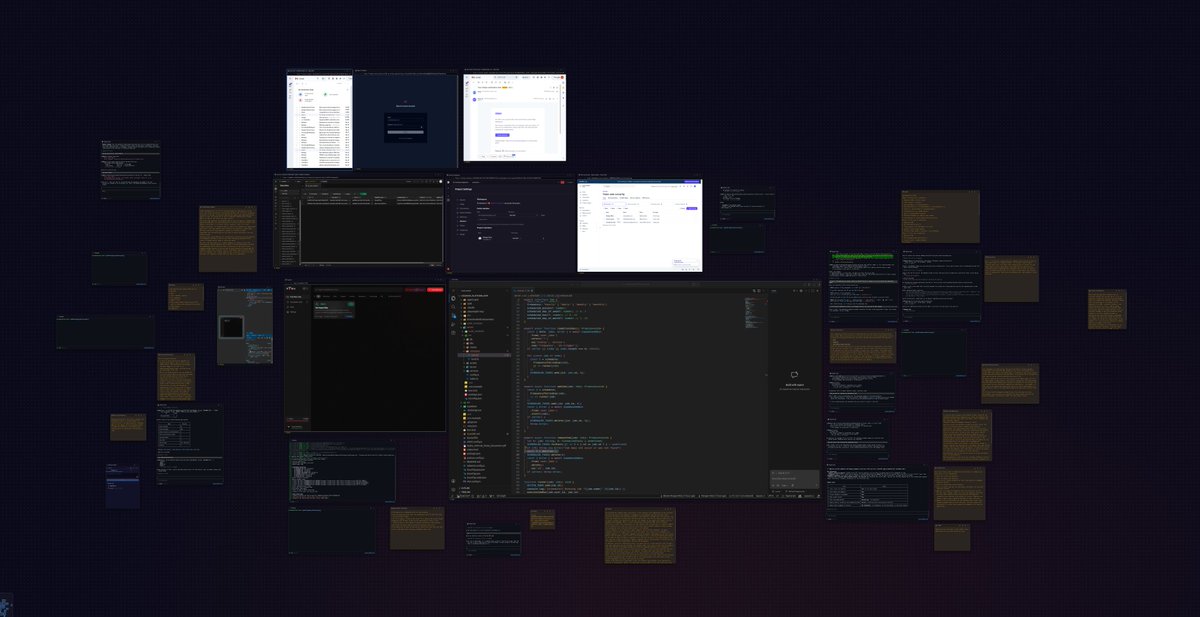
Task: Click the red button at top right of the Project Settings window
Action: [562, 182]
